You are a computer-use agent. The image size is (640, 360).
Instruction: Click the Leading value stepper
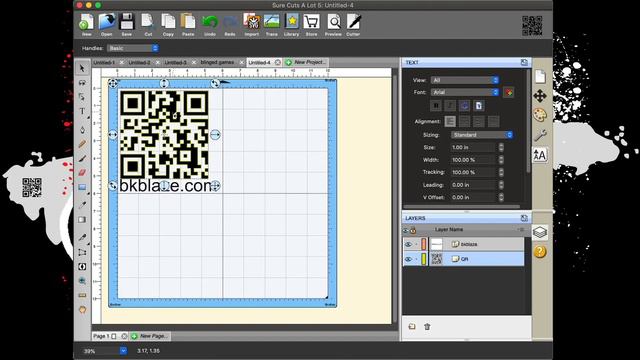(x=501, y=185)
